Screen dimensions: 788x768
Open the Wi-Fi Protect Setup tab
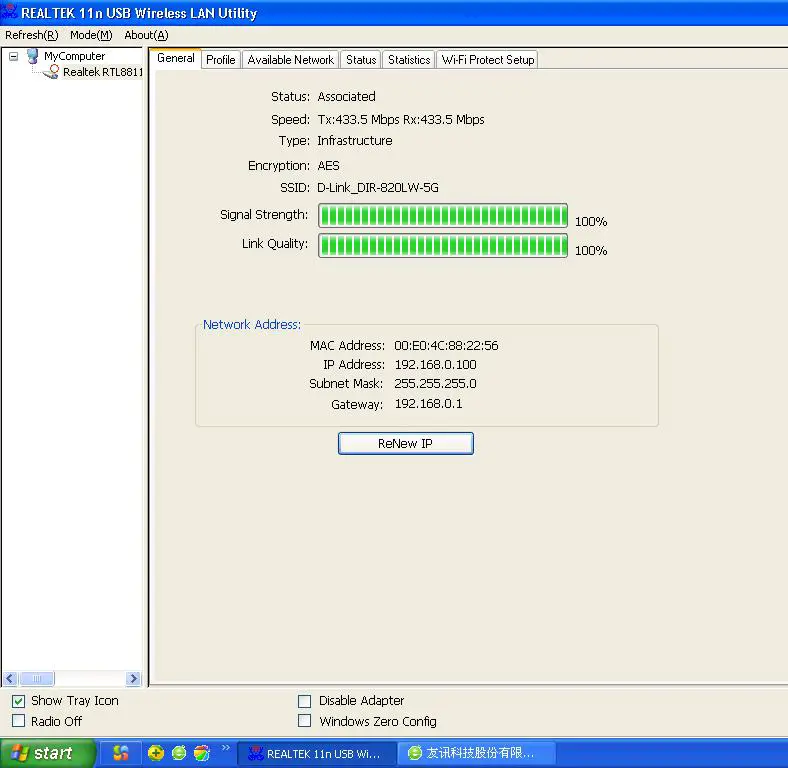[x=487, y=60]
